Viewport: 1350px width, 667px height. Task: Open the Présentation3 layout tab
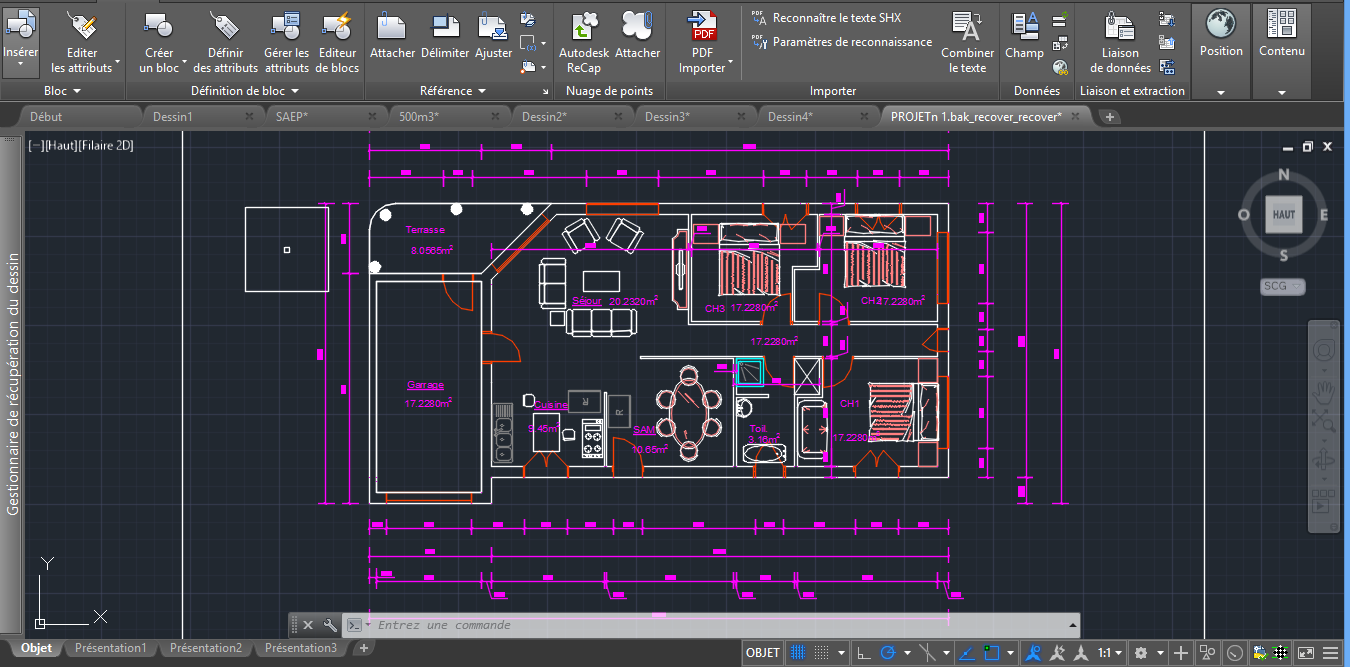(x=300, y=648)
